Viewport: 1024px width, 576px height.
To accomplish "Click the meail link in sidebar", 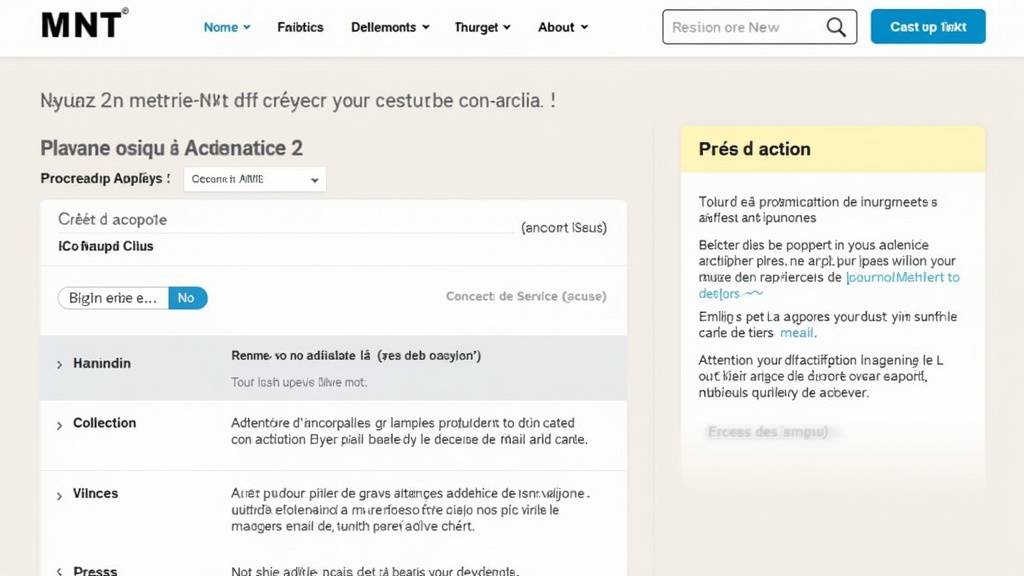I will point(797,332).
